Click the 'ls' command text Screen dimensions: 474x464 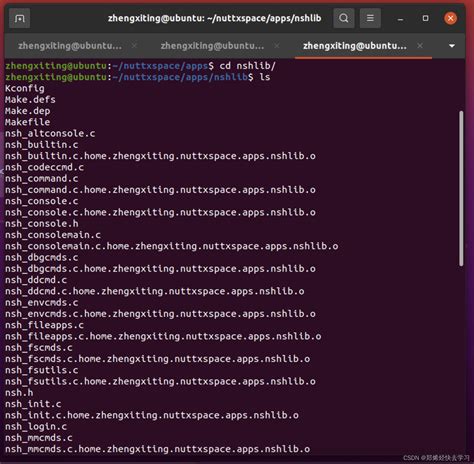coord(265,77)
